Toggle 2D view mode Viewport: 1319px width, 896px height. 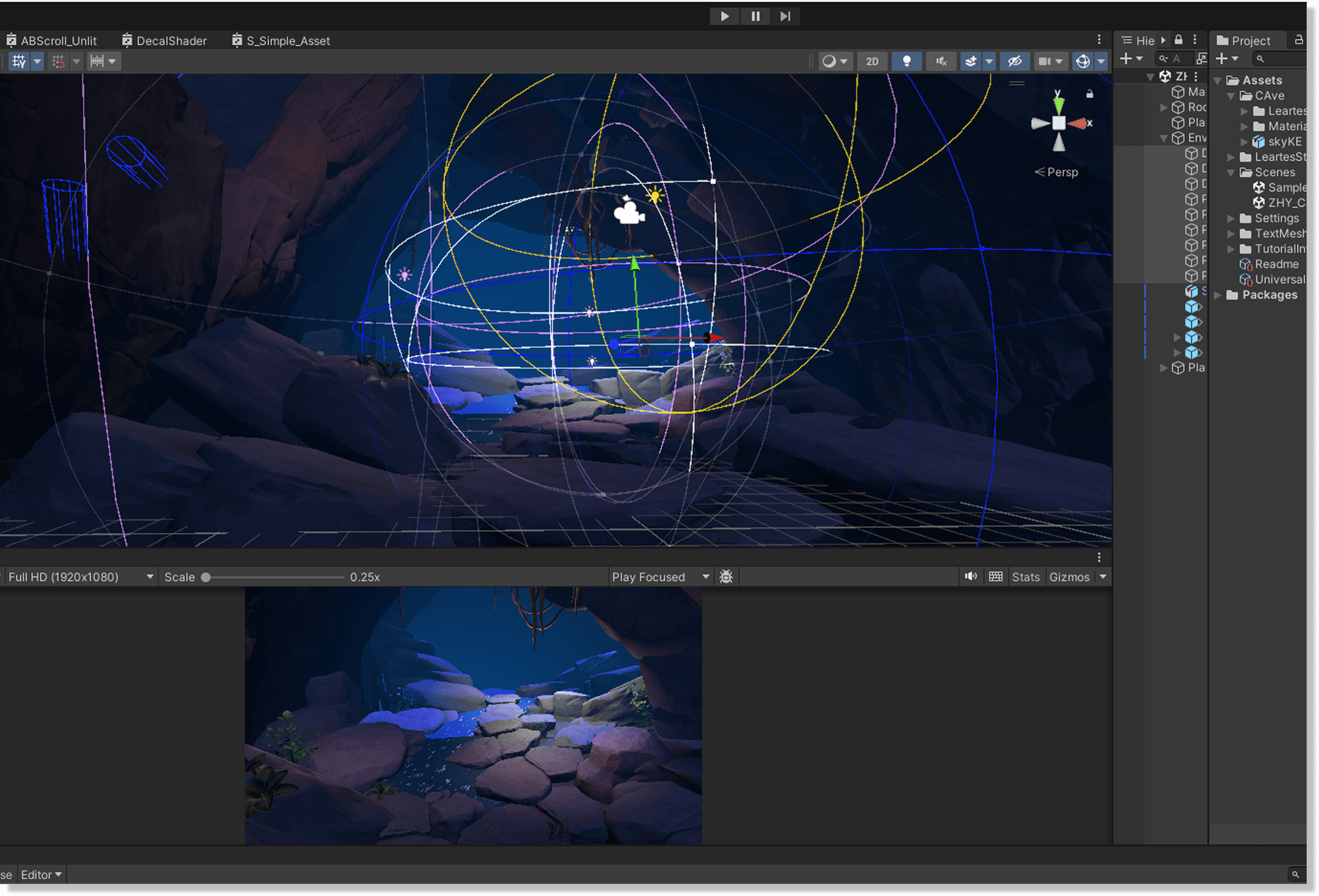pos(872,61)
